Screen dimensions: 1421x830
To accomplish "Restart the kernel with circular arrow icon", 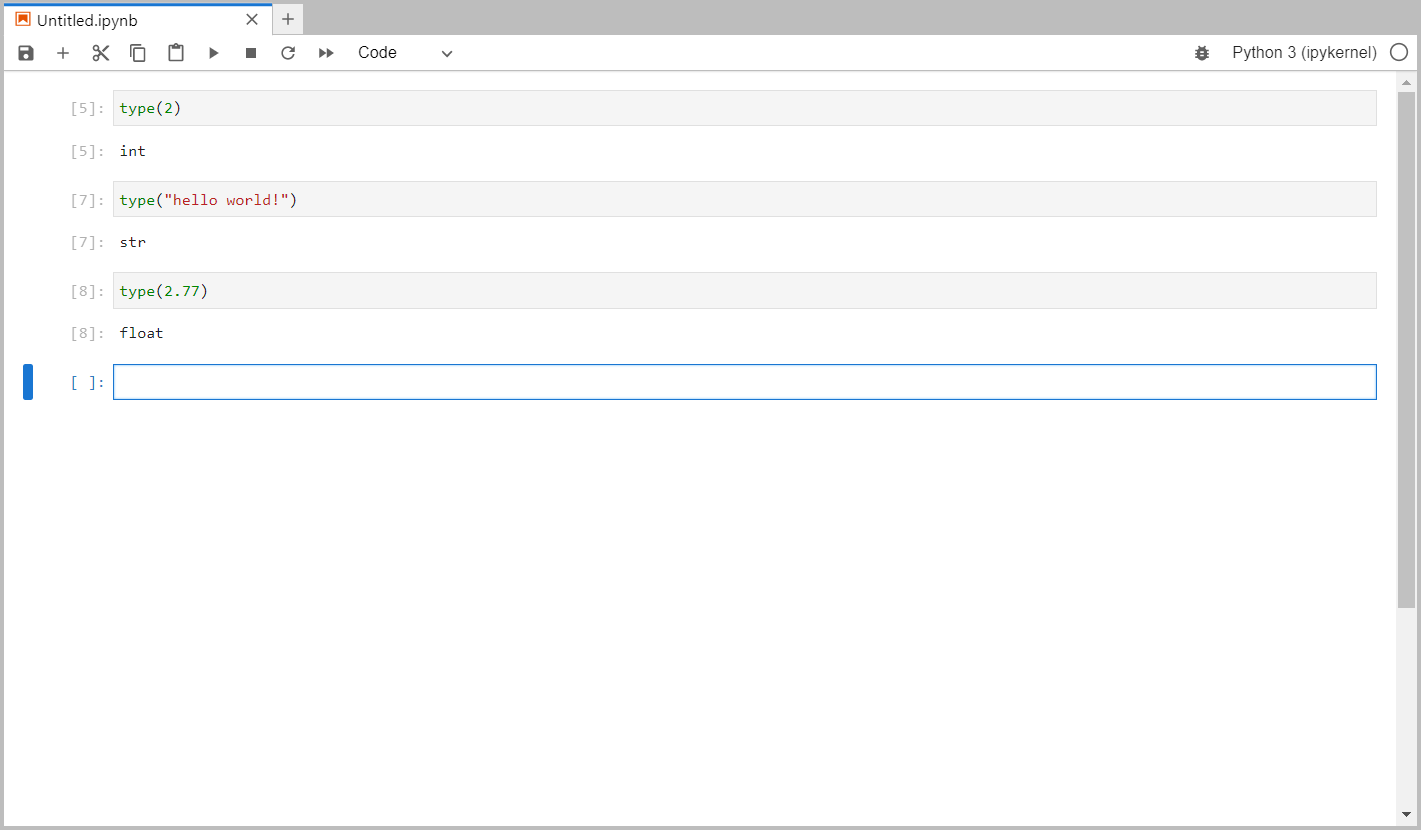I will point(288,53).
